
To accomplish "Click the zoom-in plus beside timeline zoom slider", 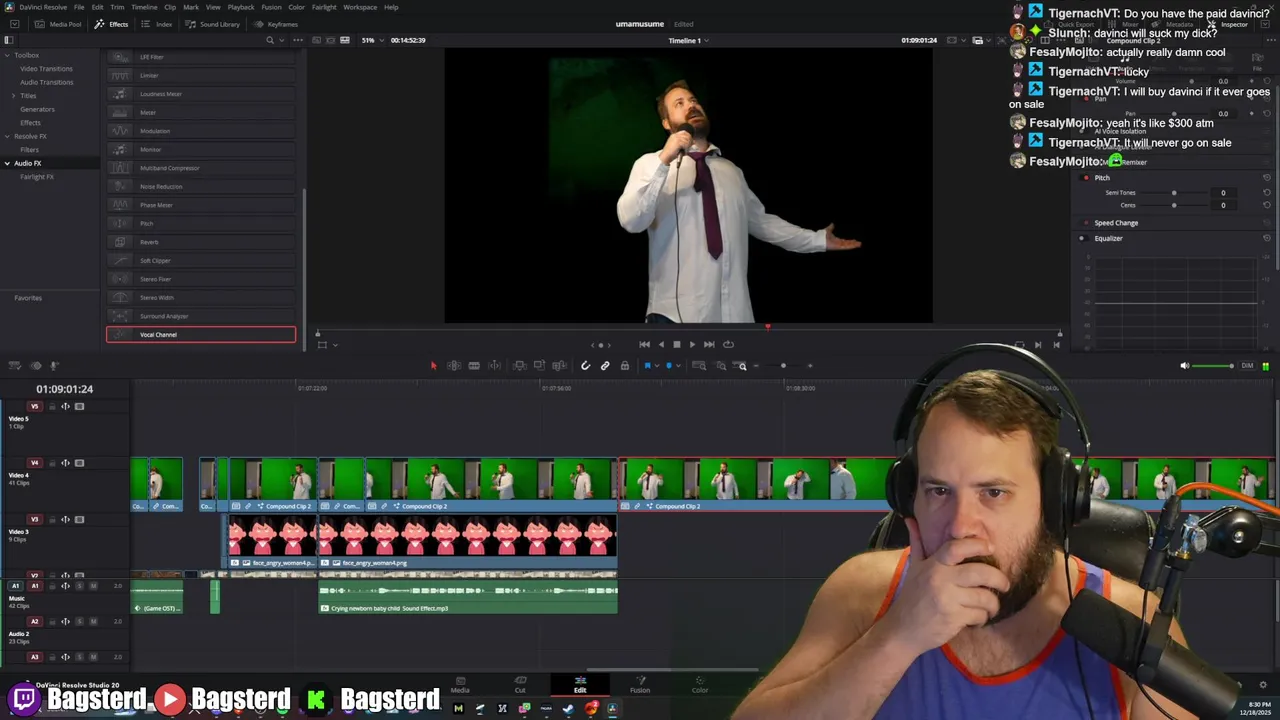I will click(810, 366).
